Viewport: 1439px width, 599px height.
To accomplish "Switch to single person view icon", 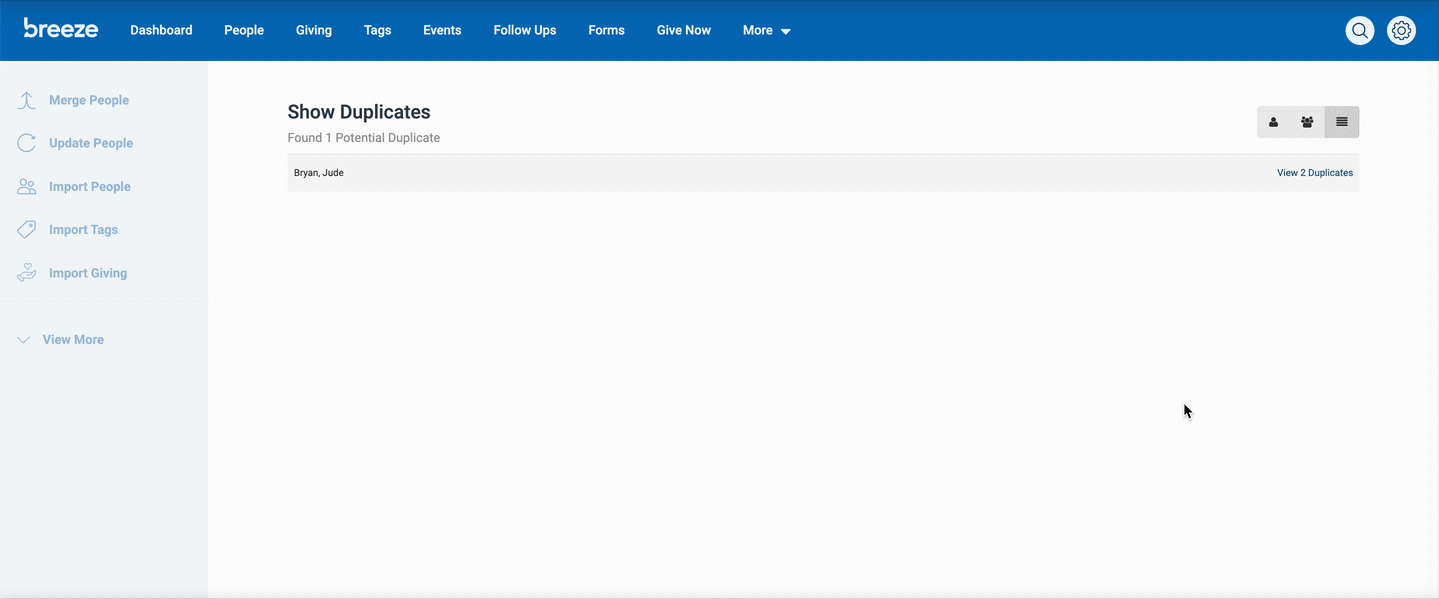I will 1274,122.
